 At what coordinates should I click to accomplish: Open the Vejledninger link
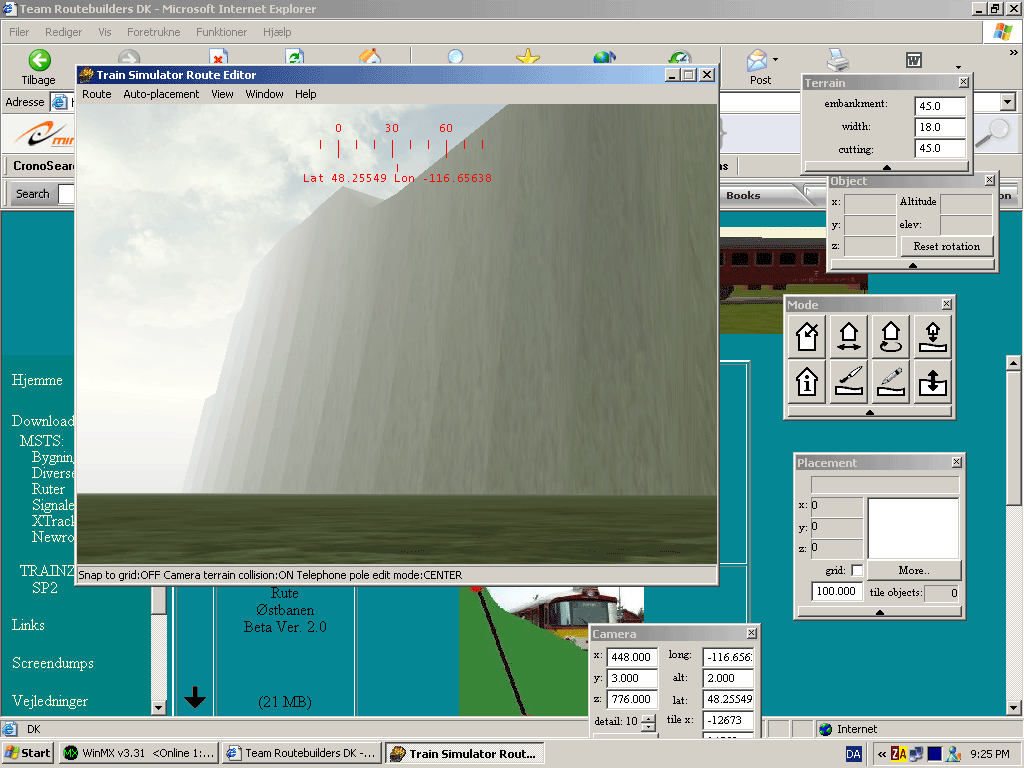coord(50,701)
